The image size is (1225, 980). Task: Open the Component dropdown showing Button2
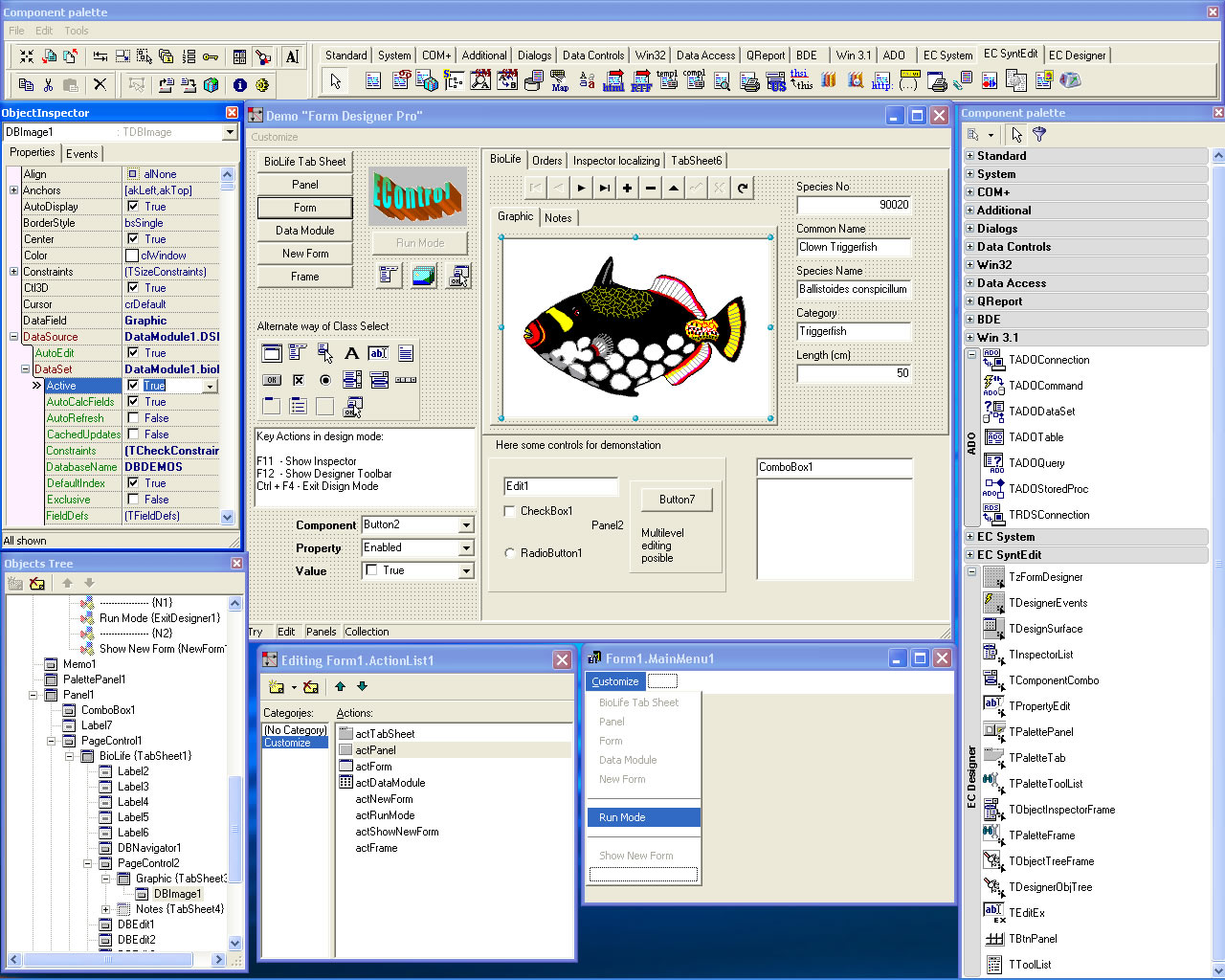pyautogui.click(x=466, y=524)
